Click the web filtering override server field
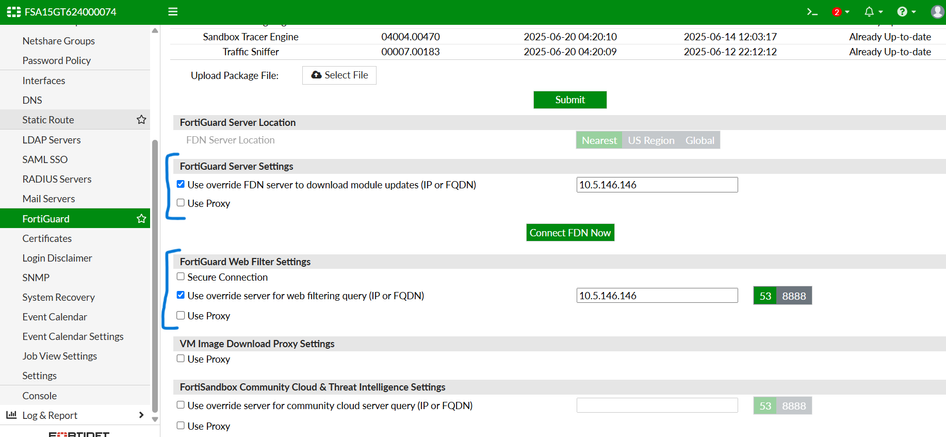 pyautogui.click(x=657, y=296)
